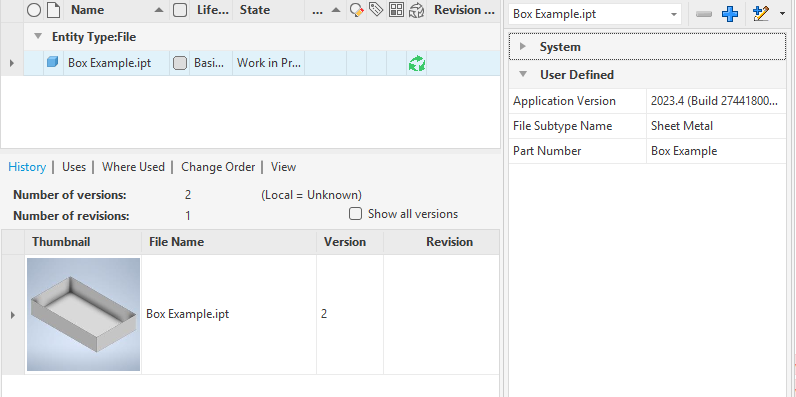
Task: Click the (Local = Unknown) text
Action: click(311, 195)
